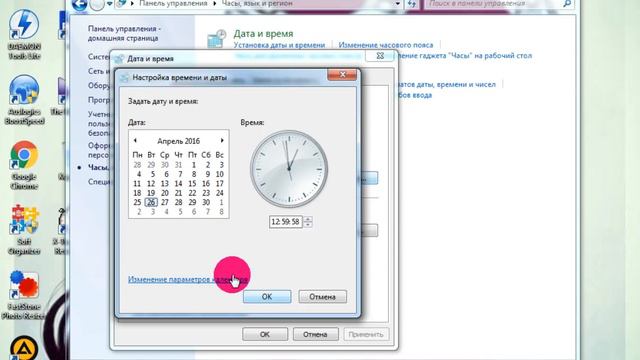
Task: Select April 20 in calendar
Action: 164,193
